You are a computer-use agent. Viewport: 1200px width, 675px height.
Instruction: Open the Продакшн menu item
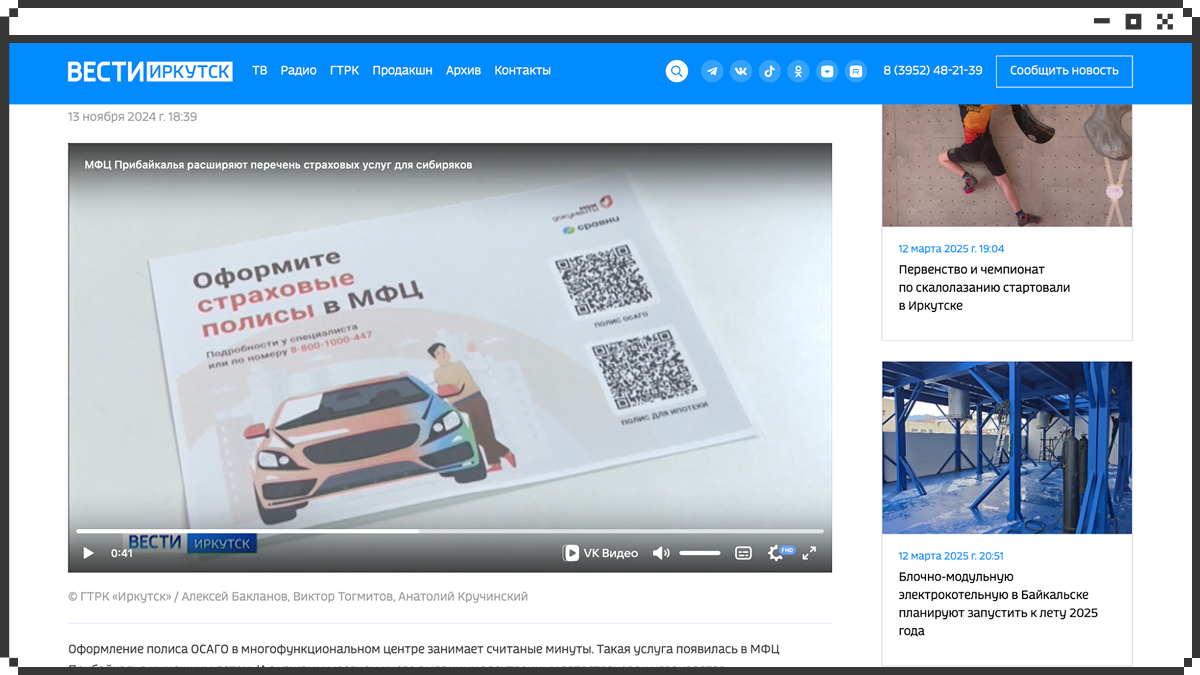pyautogui.click(x=402, y=71)
